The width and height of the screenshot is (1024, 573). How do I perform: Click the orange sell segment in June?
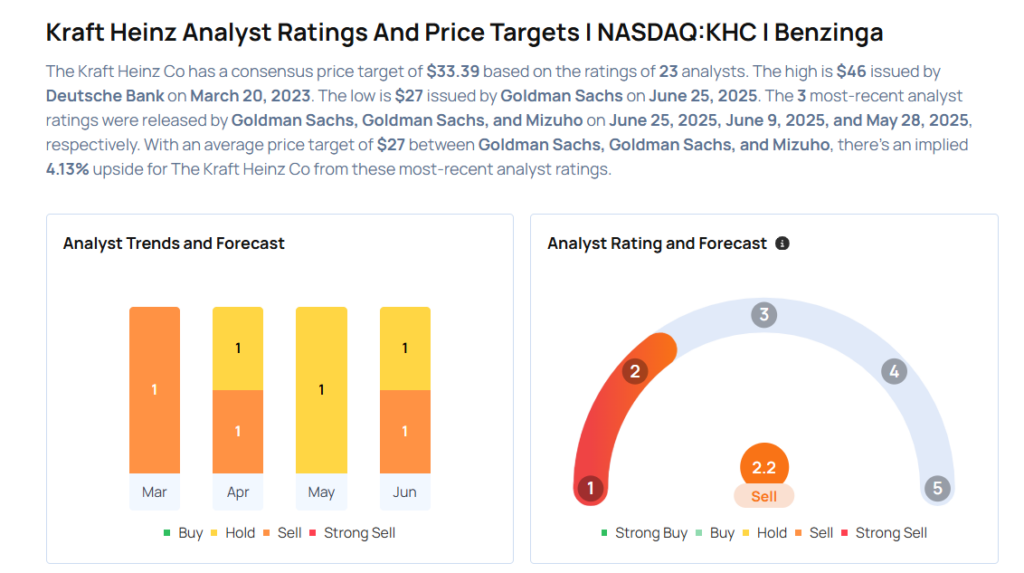pyautogui.click(x=405, y=432)
